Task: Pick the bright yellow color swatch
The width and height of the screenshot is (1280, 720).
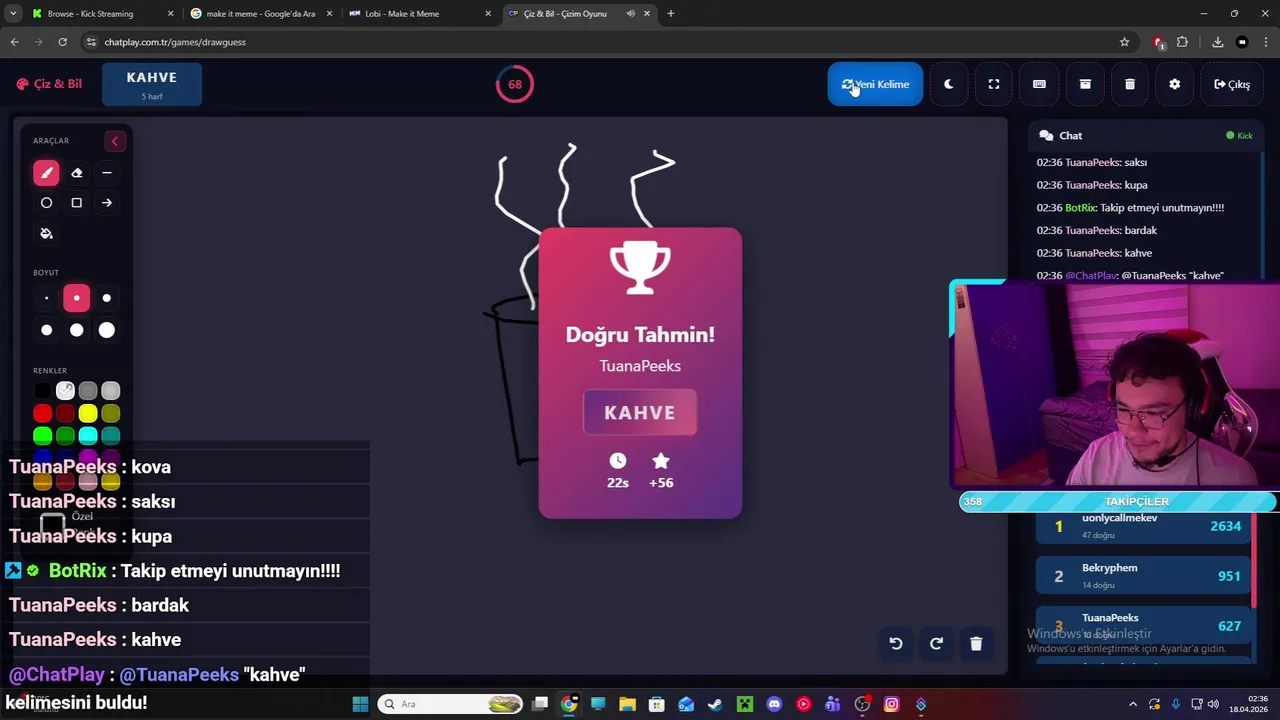Action: coord(88,413)
